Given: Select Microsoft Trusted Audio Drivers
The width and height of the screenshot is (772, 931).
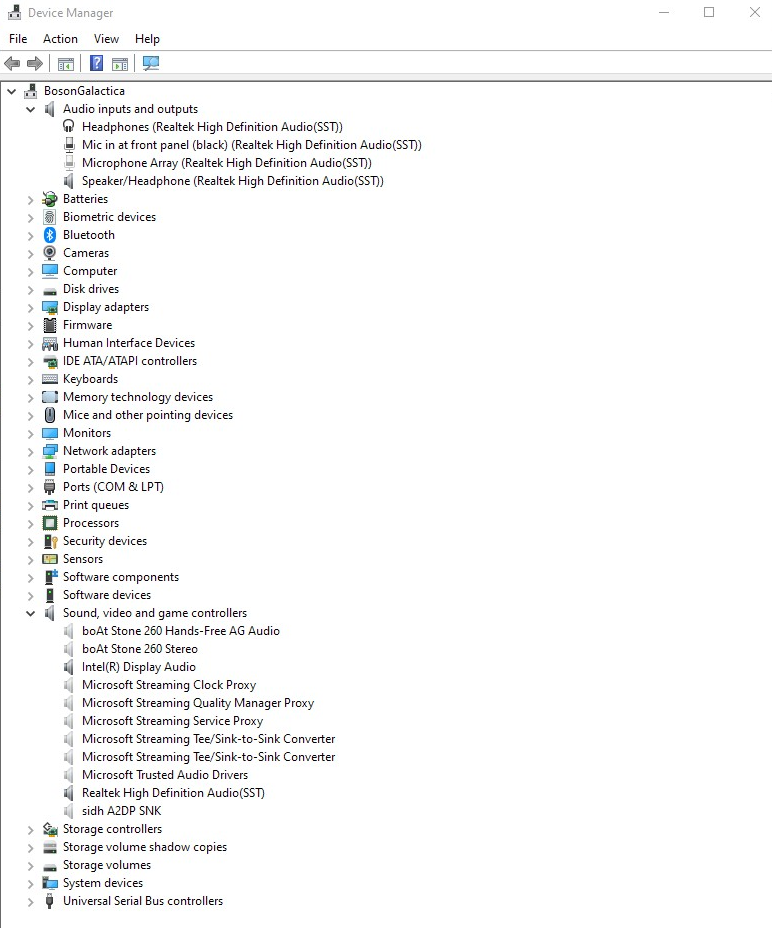Looking at the screenshot, I should click(165, 775).
